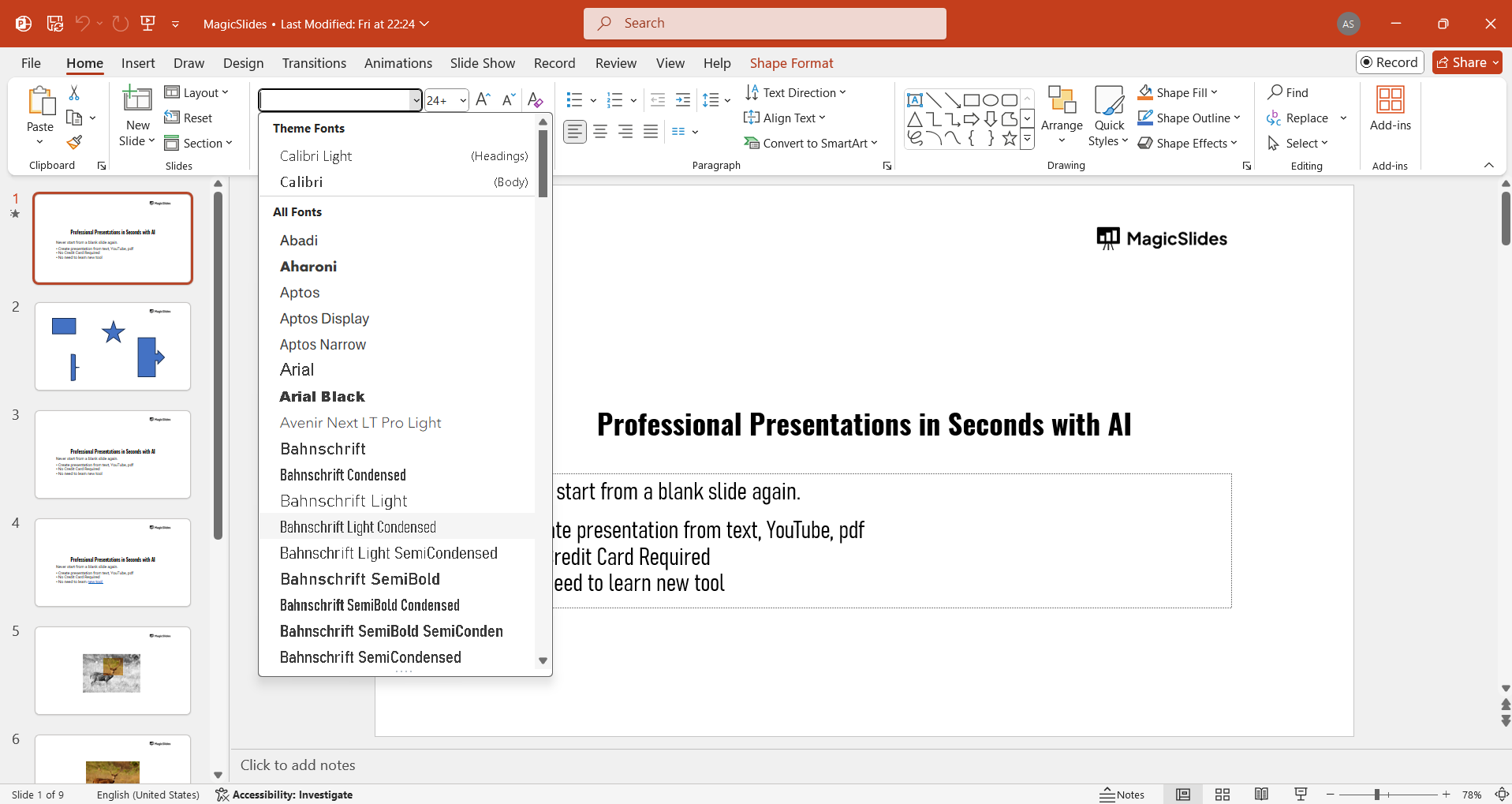1512x804 pixels.
Task: Start slide show from status bar
Action: (1301, 795)
